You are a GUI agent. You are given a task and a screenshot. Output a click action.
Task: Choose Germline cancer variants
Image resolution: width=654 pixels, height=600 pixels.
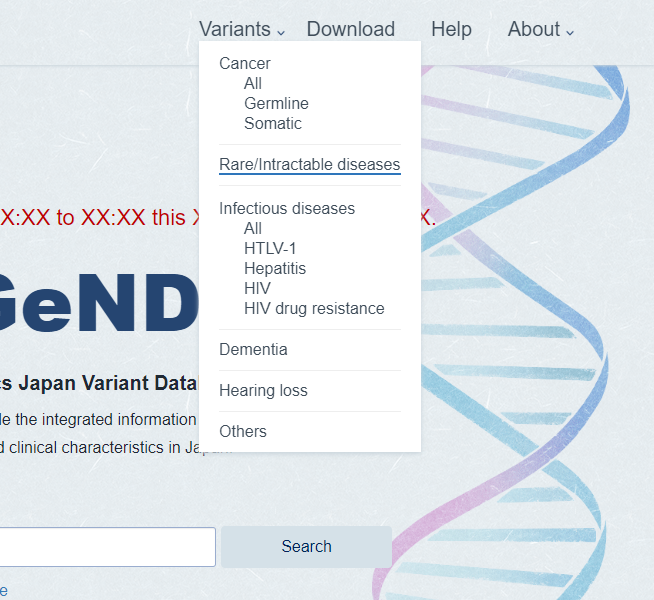click(x=276, y=104)
